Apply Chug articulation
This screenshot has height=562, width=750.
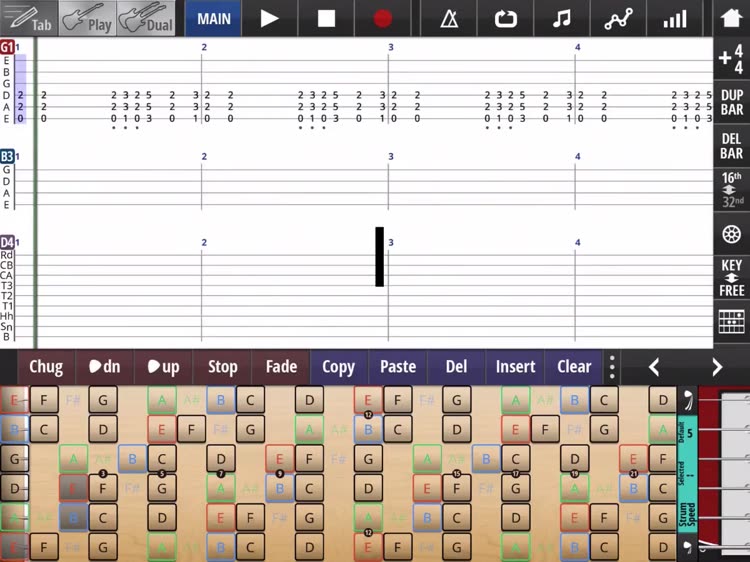(46, 367)
